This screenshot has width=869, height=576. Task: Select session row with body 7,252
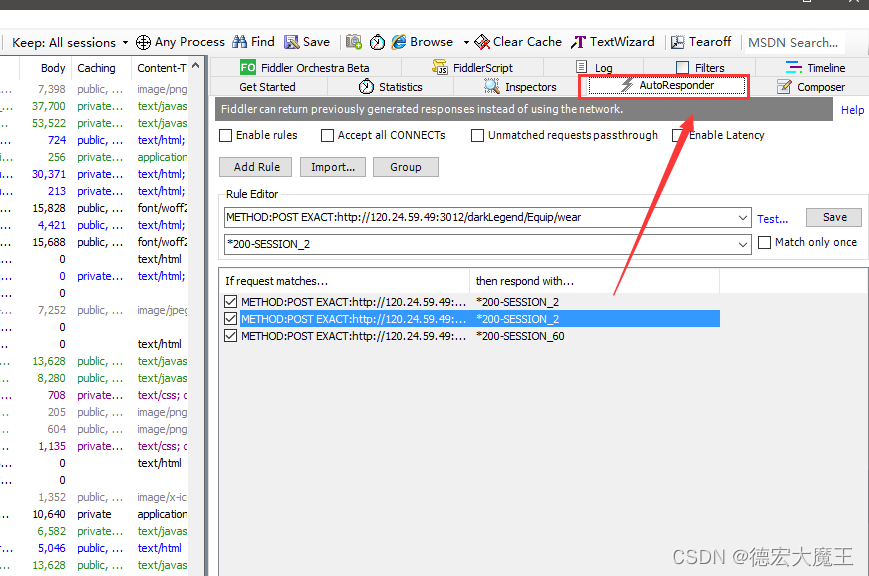coord(94,310)
